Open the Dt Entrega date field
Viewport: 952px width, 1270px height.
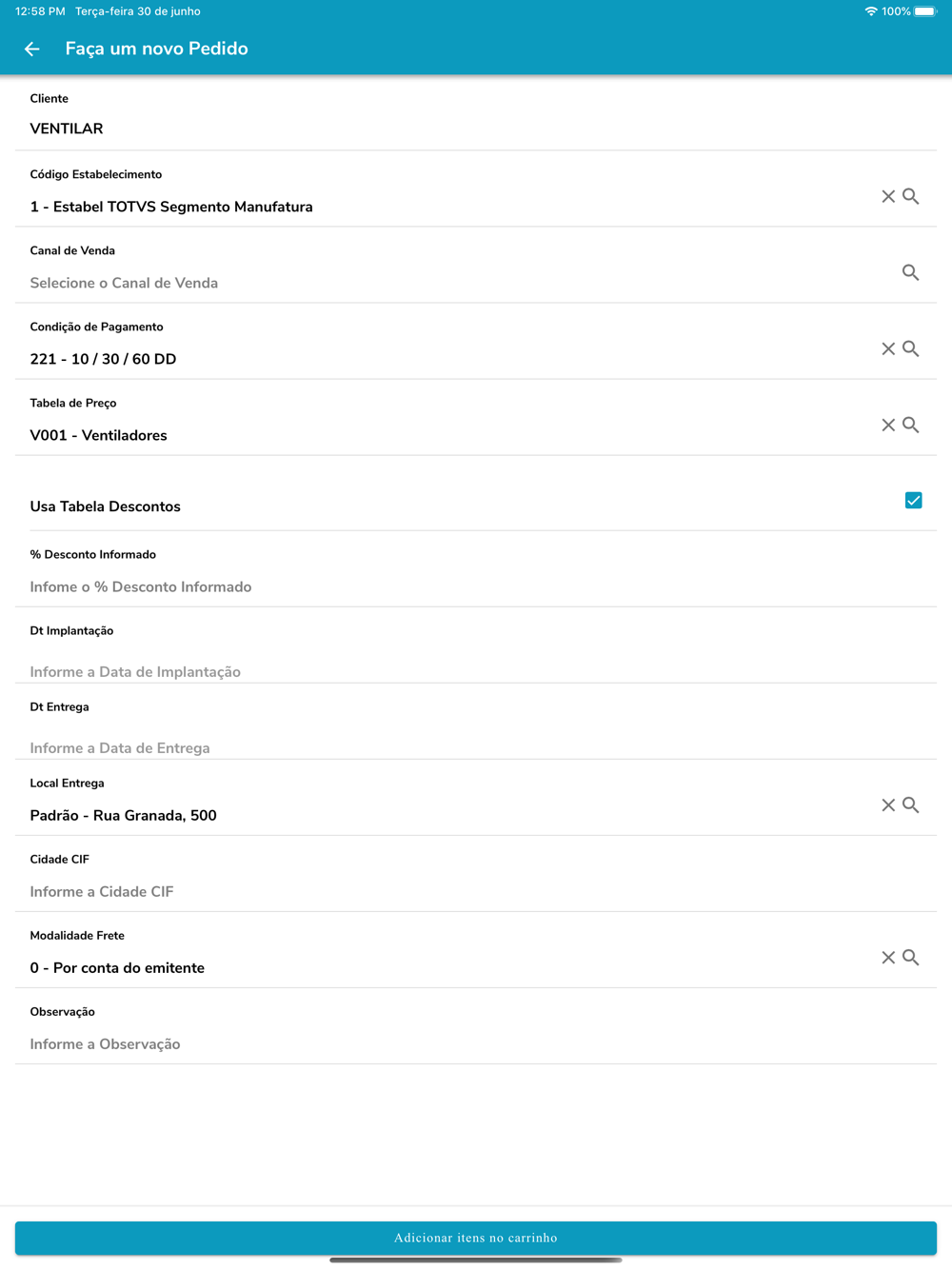[x=381, y=747]
